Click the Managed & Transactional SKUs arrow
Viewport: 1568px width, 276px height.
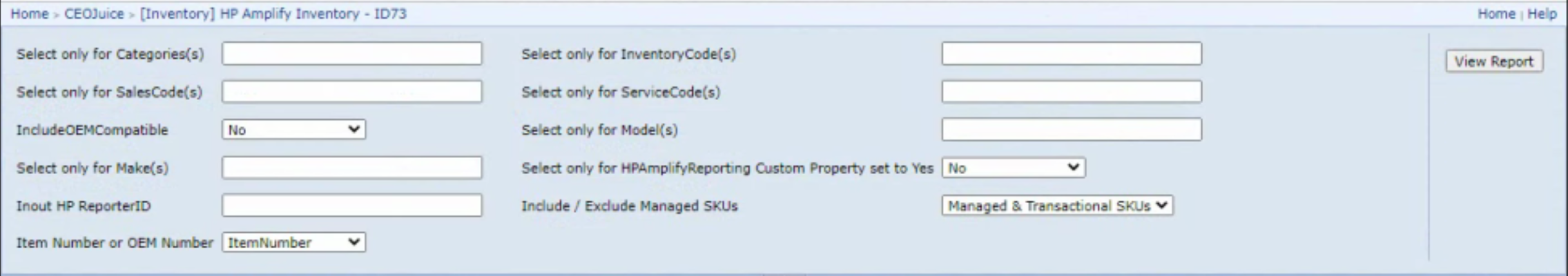click(1161, 206)
